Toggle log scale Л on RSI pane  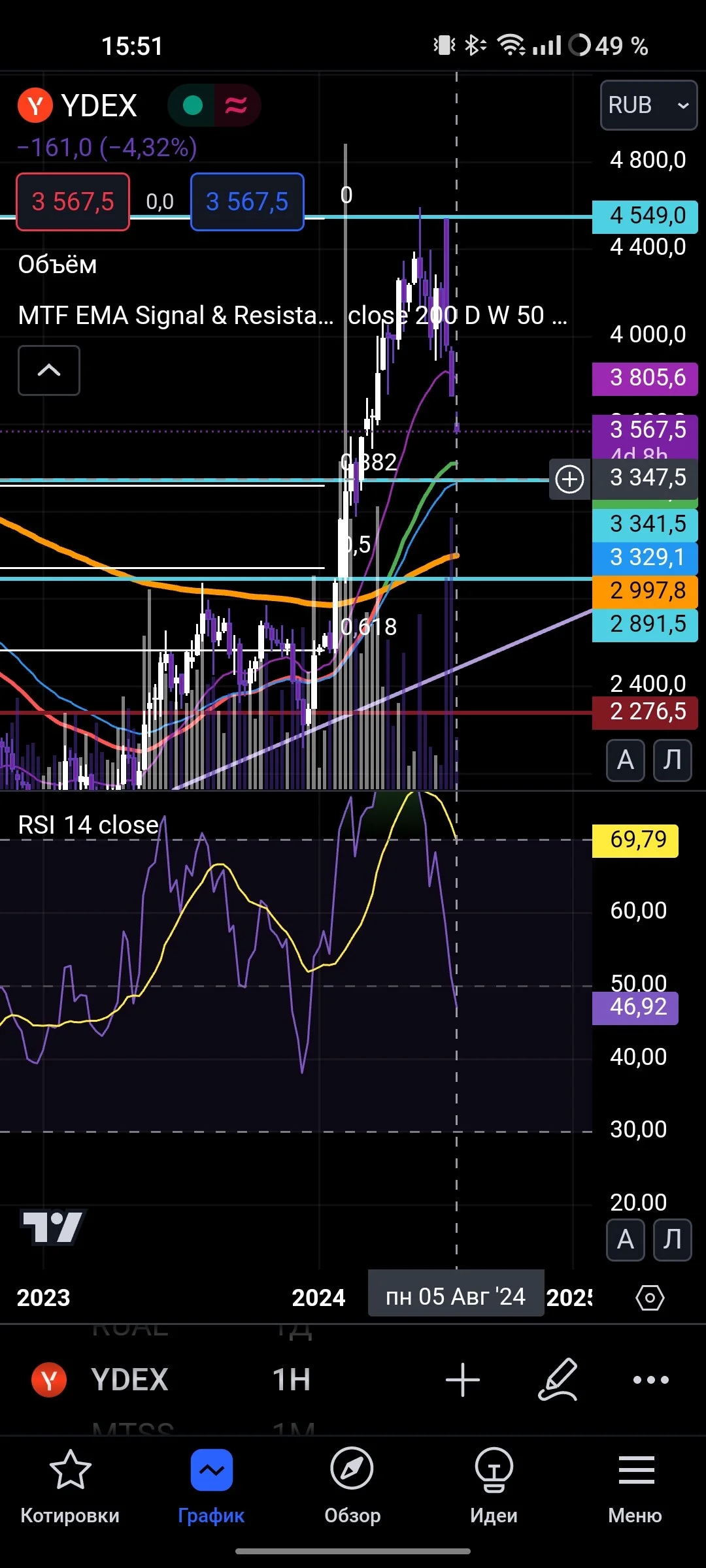pyautogui.click(x=673, y=1239)
